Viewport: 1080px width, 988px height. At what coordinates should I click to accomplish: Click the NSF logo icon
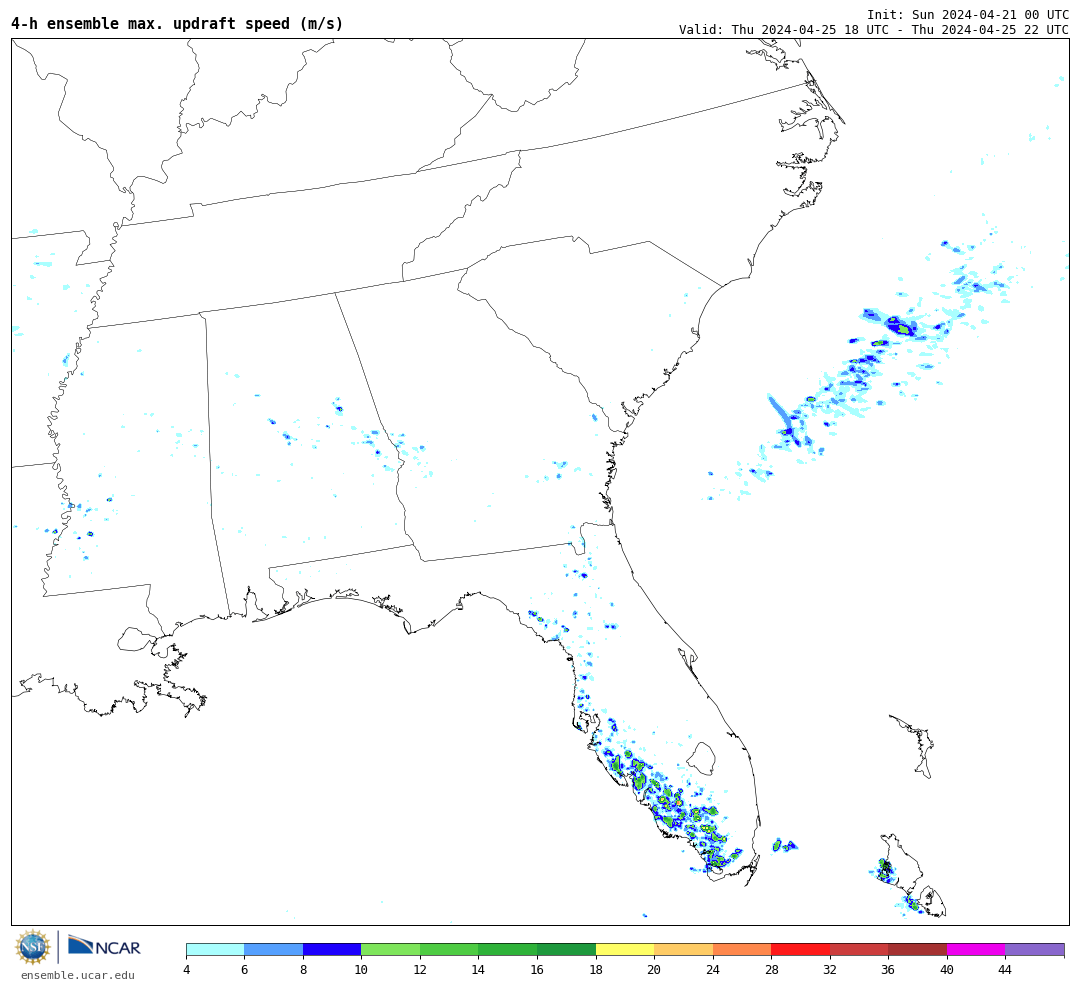[x=32, y=947]
